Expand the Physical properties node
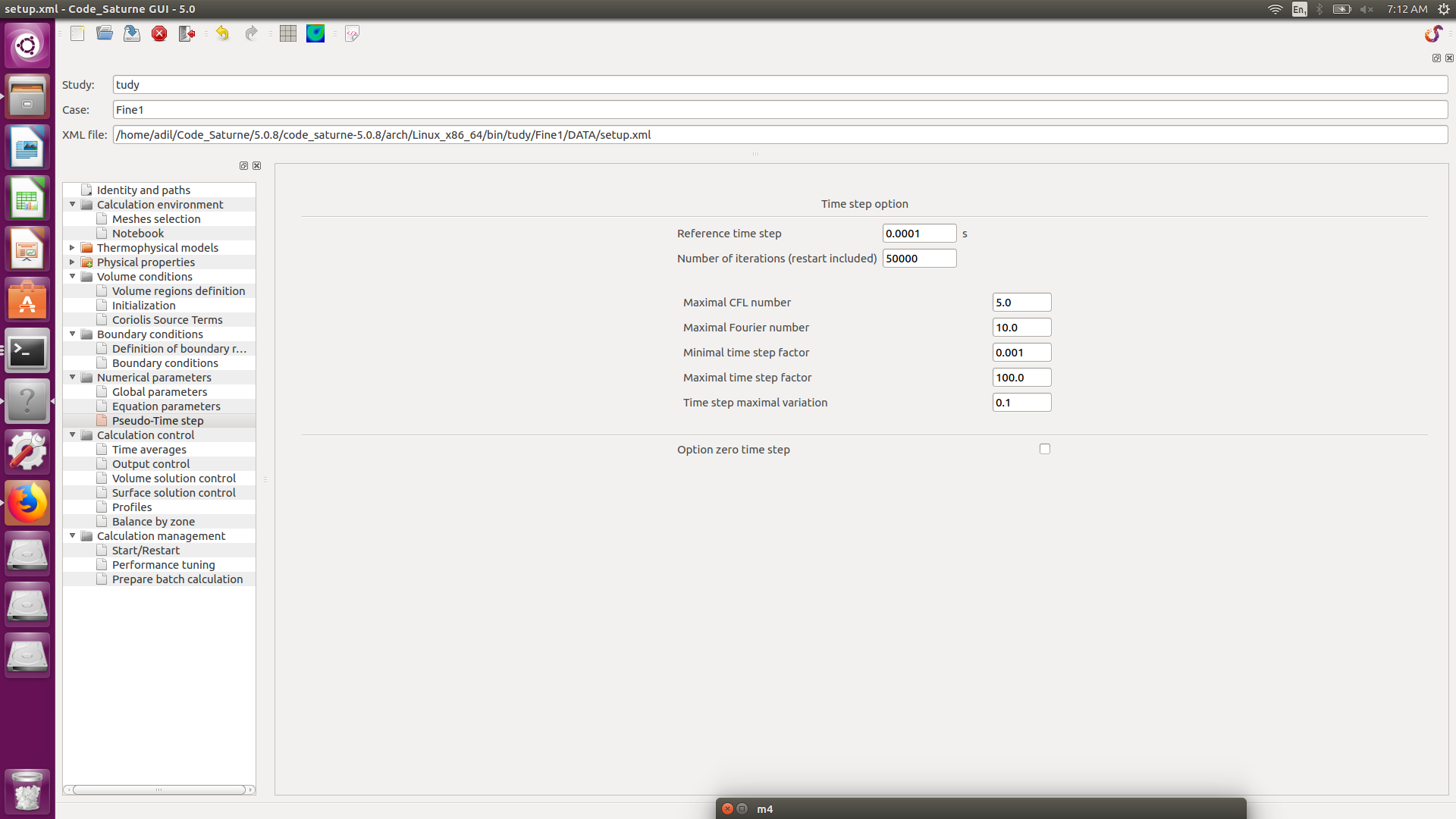Viewport: 1456px width, 819px height. [73, 262]
